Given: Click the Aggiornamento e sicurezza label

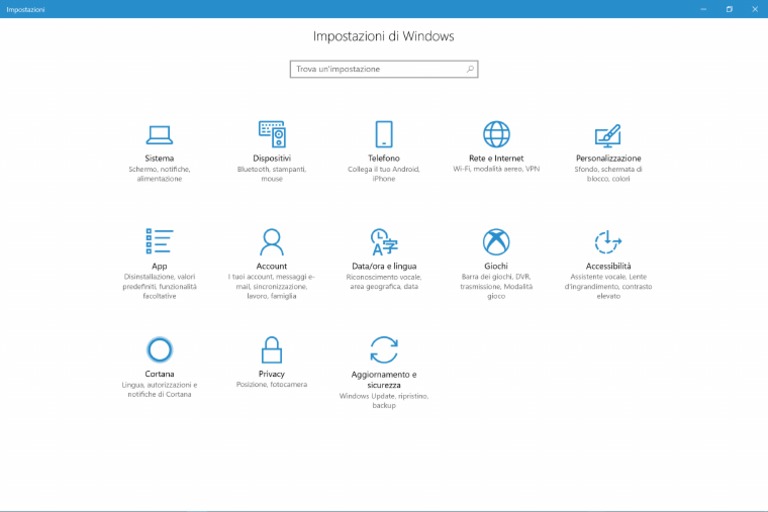Looking at the screenshot, I should pos(384,380).
